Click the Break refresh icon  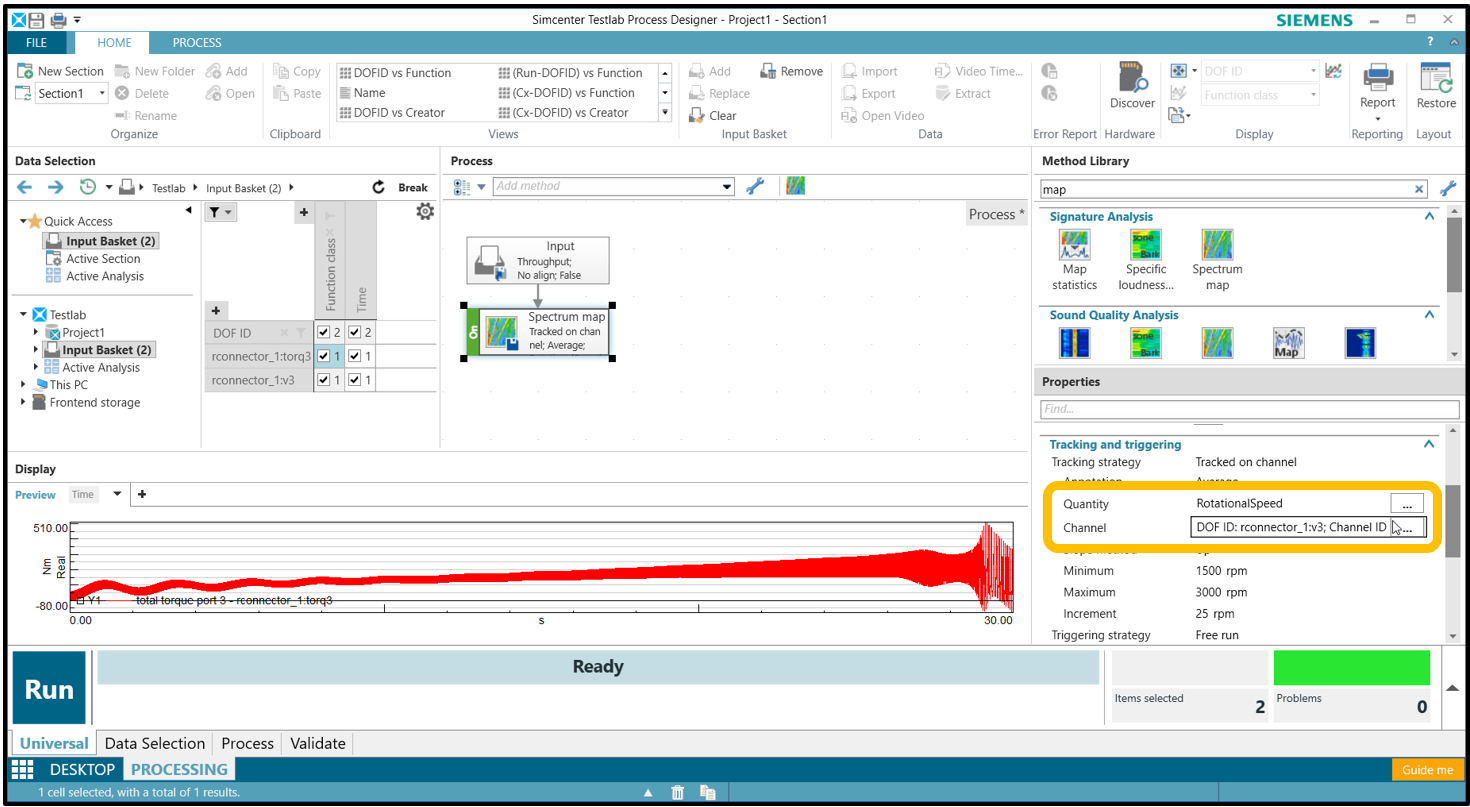click(378, 187)
